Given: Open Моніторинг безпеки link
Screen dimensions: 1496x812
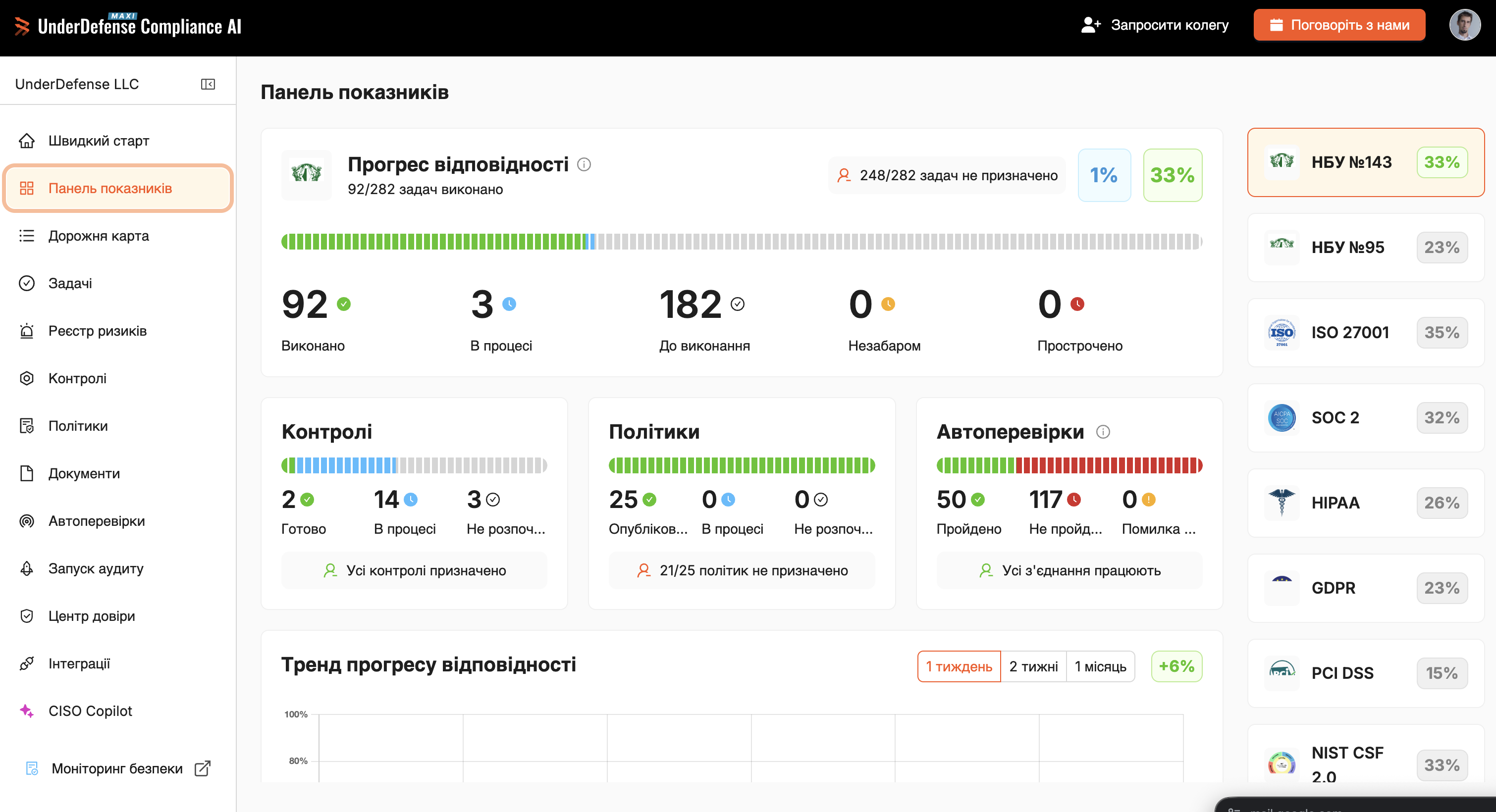Looking at the screenshot, I should click(118, 768).
